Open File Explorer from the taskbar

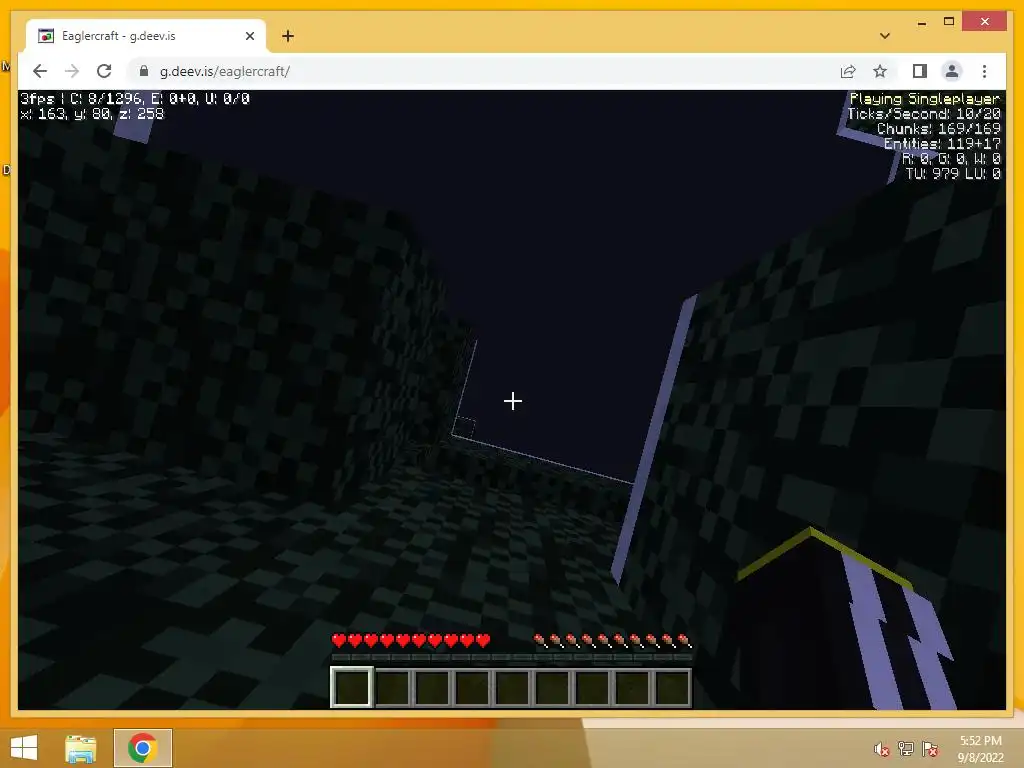80,748
